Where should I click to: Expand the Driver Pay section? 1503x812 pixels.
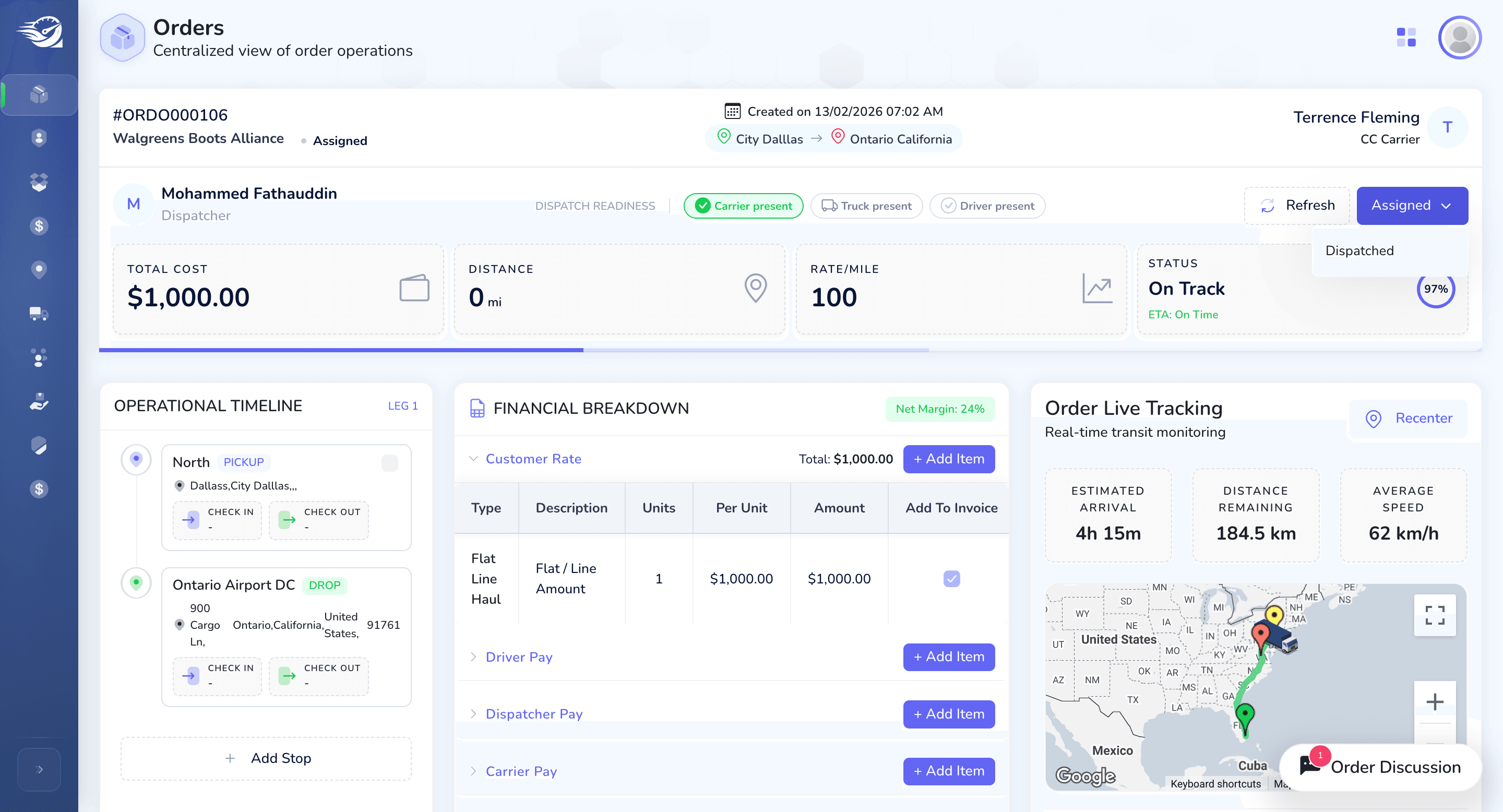tap(473, 657)
